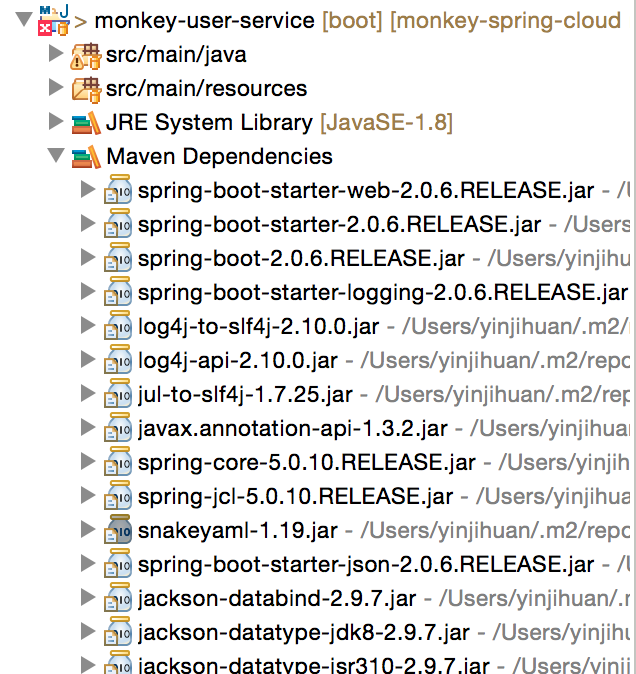
Task: Collapse the monkey-user-service project node
Action: click(x=24, y=19)
